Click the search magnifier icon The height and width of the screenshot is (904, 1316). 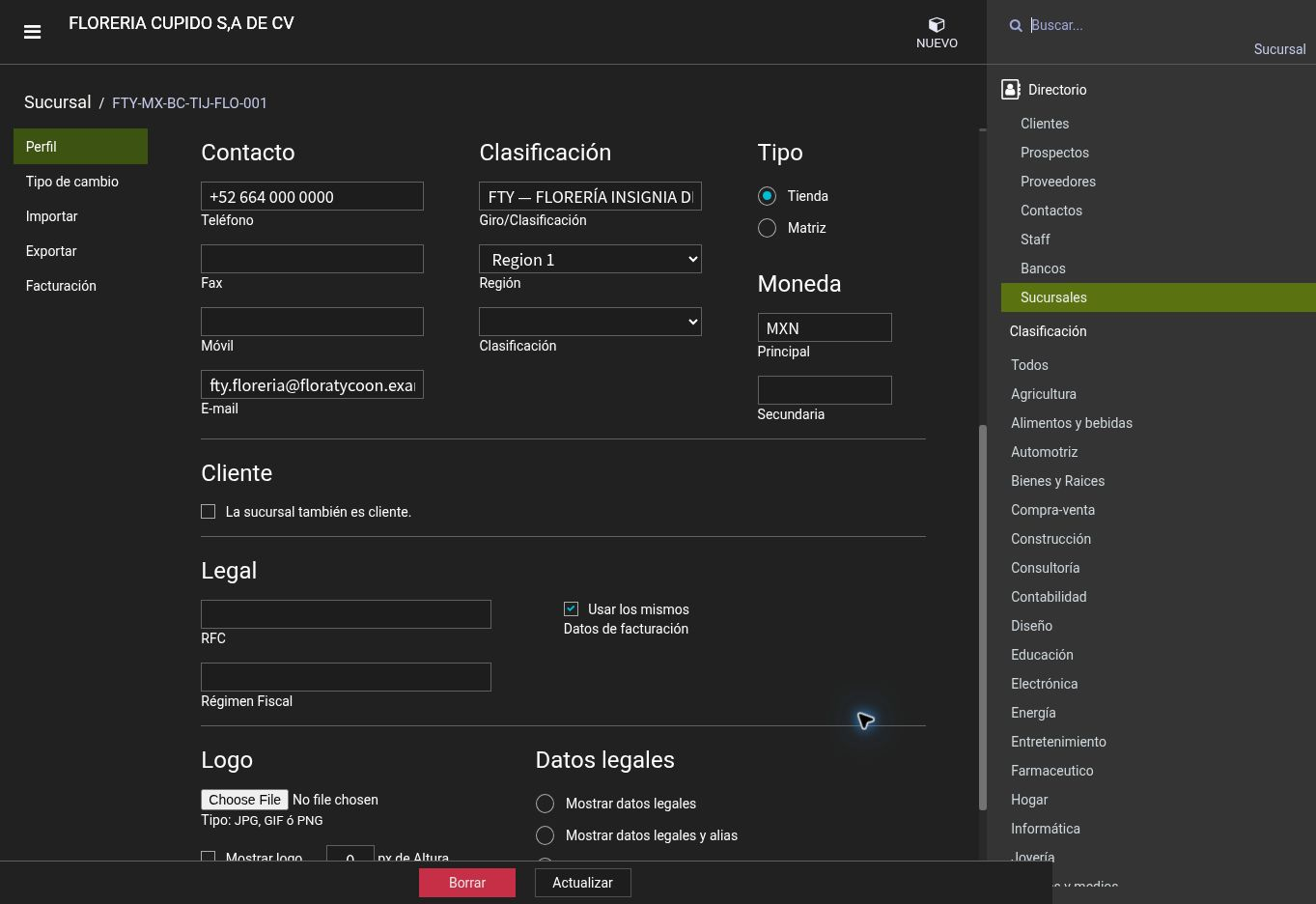[x=1016, y=26]
